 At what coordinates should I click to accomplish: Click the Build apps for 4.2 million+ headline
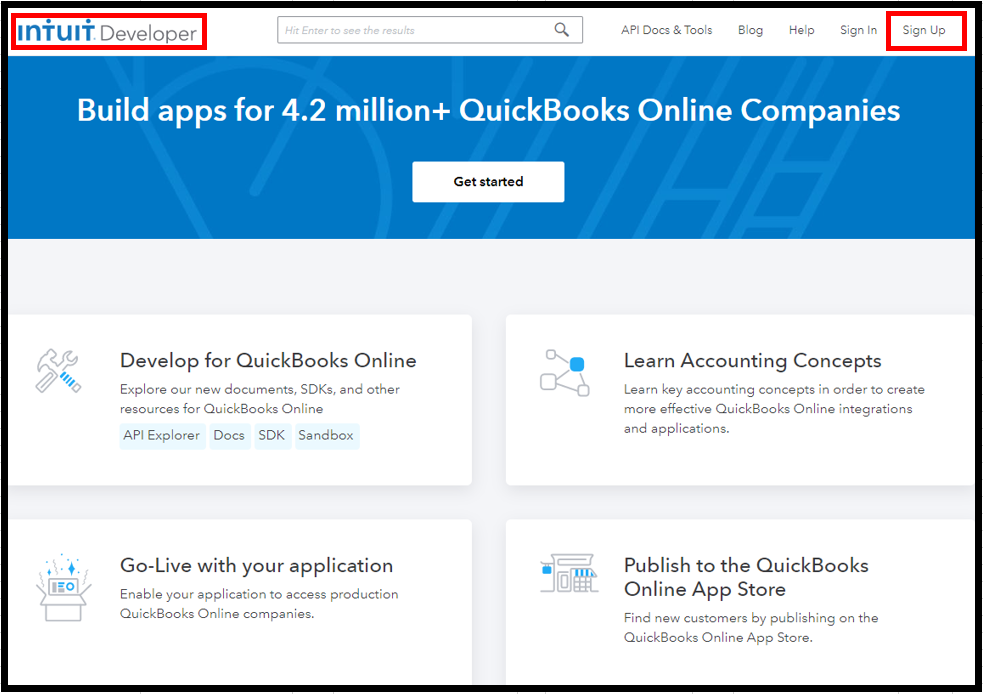coord(488,110)
